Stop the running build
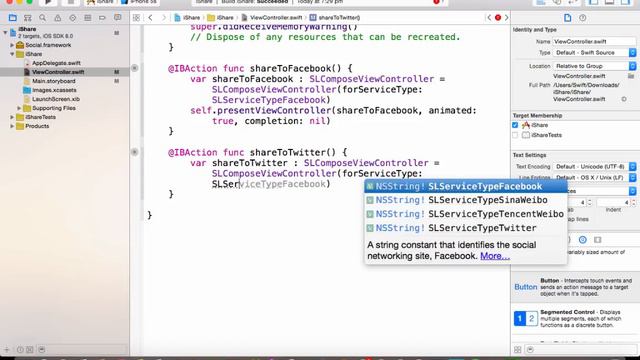Image resolution: width=640 pixels, height=360 pixels. tap(71, 2)
